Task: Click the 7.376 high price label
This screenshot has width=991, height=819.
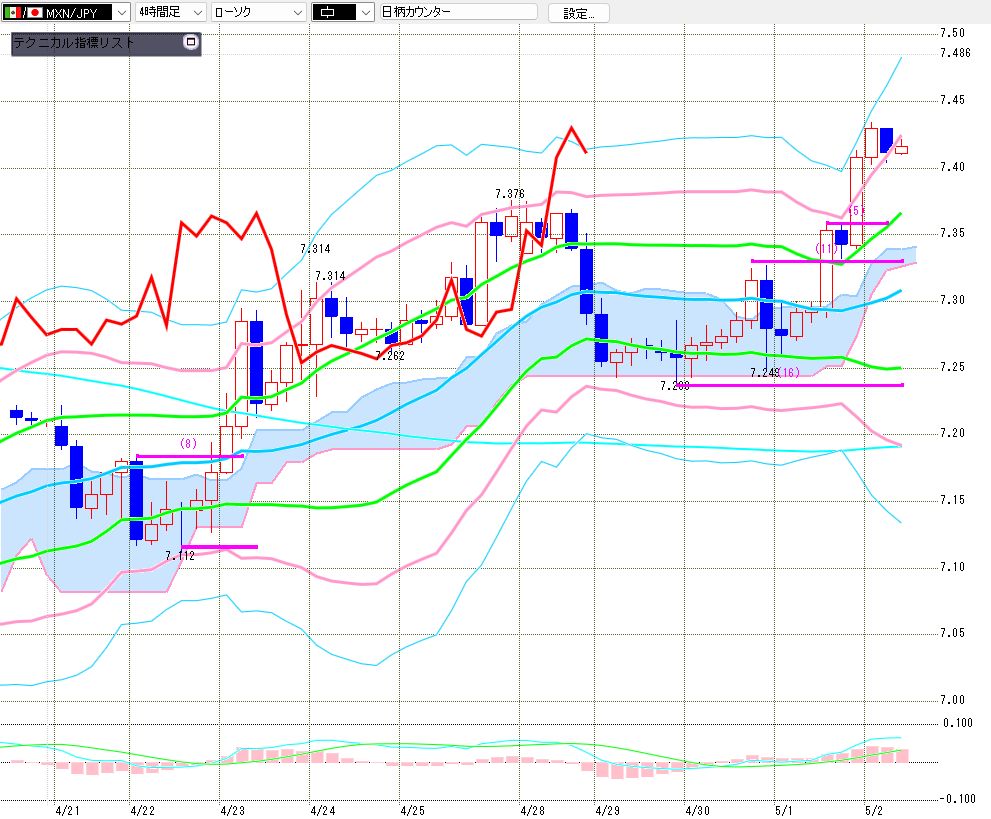Action: click(509, 193)
